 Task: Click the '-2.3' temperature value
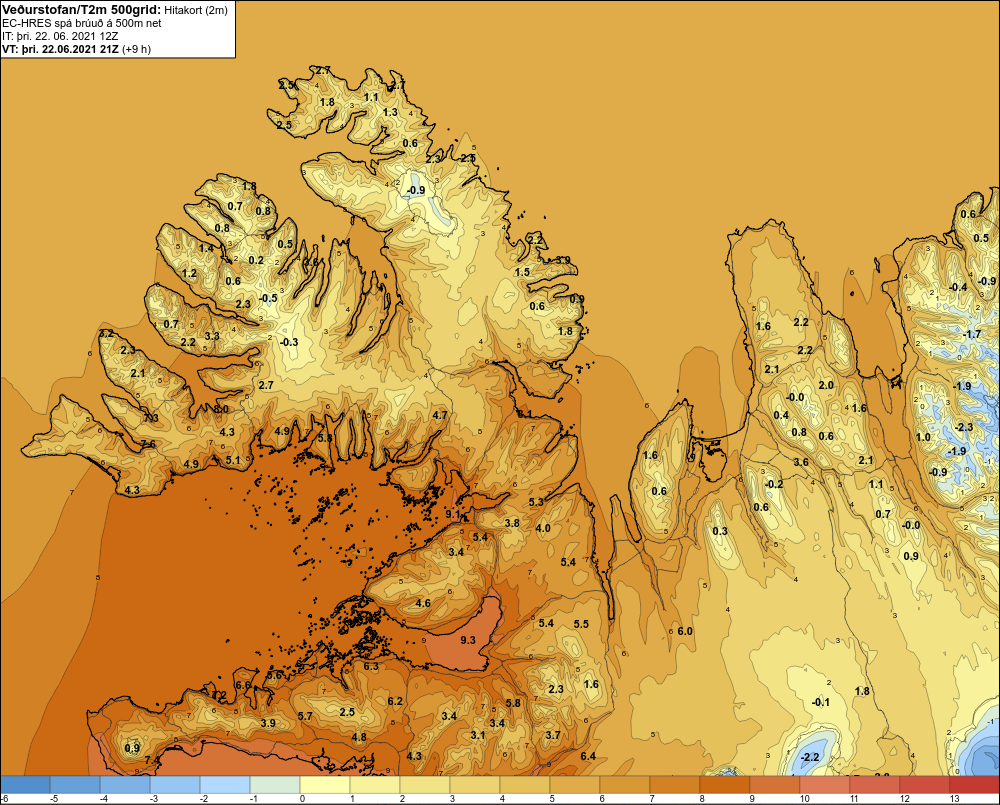tap(963, 427)
